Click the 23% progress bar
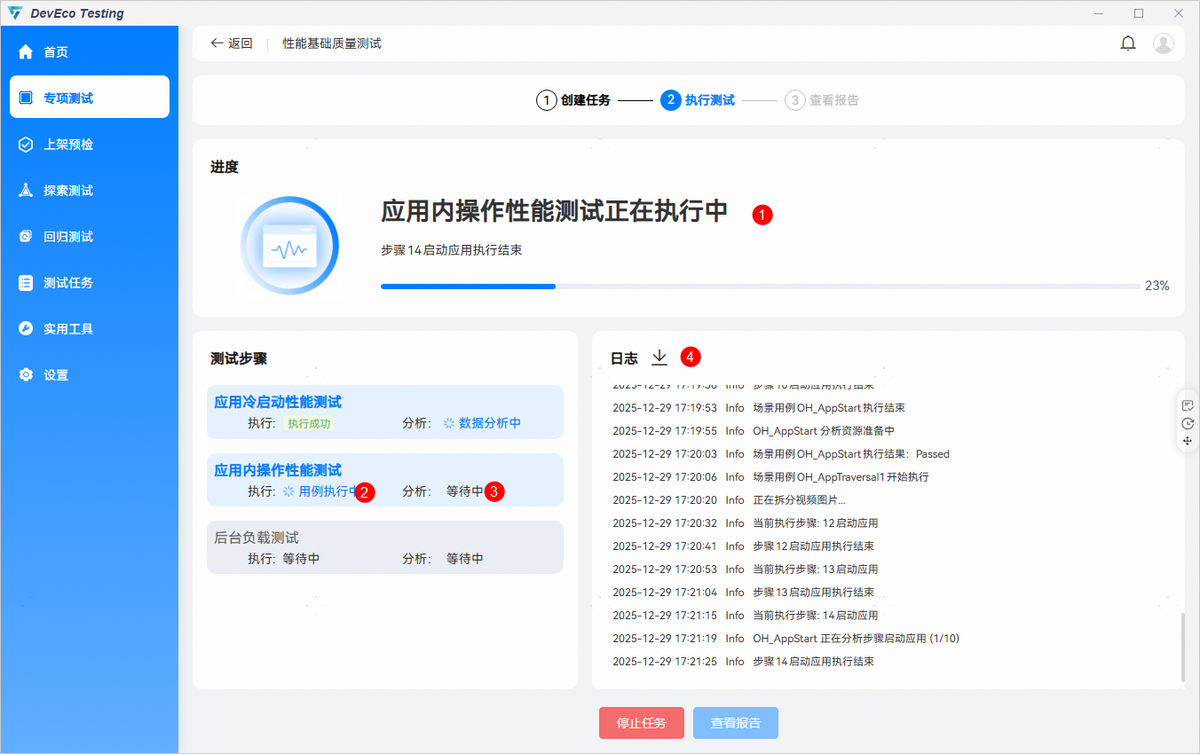Image resolution: width=1200 pixels, height=754 pixels. (x=760, y=286)
